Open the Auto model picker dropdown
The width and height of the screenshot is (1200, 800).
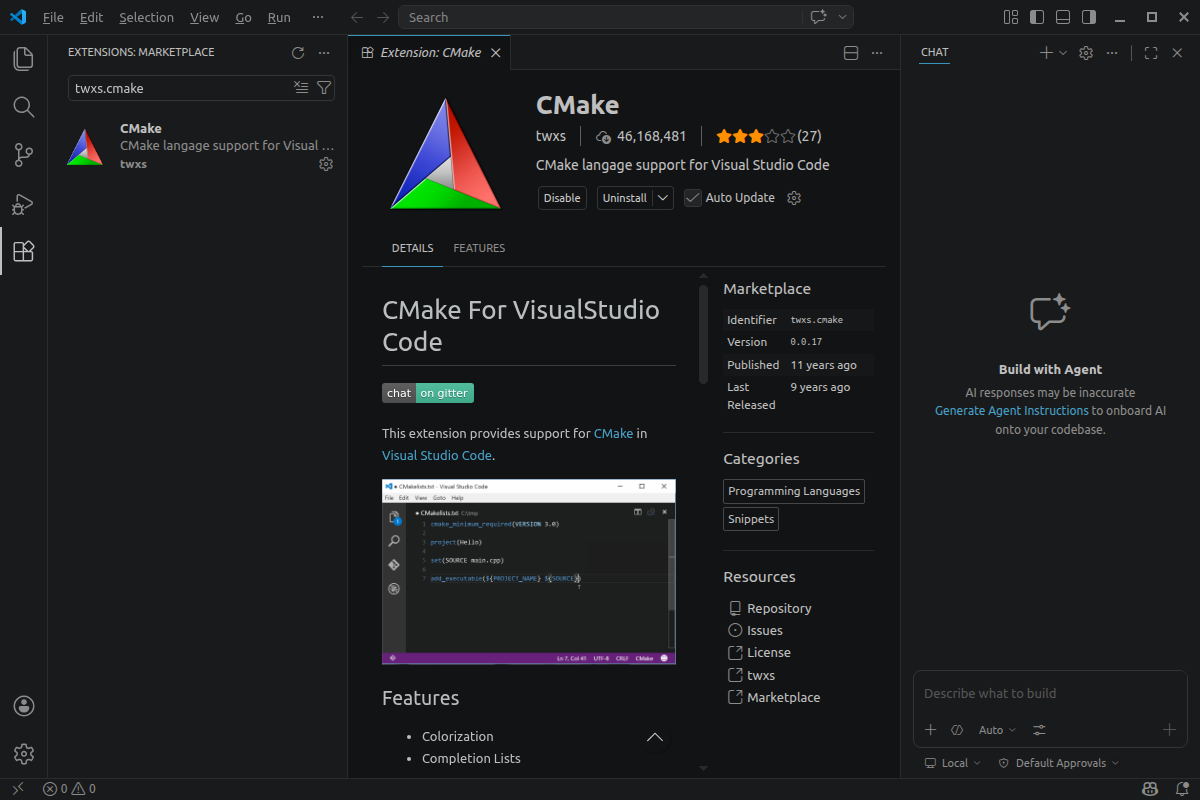(x=997, y=730)
